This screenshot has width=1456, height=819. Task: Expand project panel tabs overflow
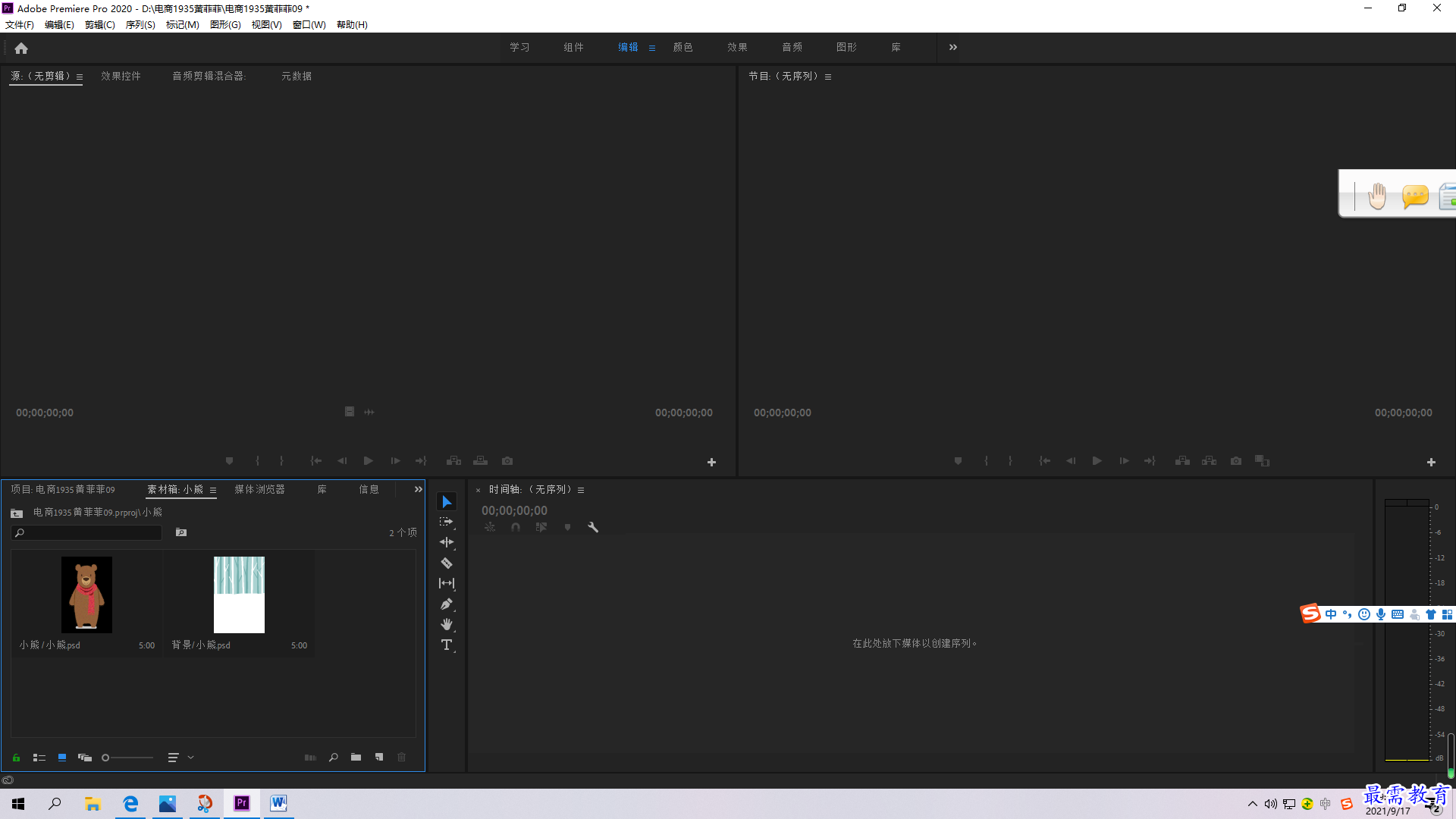pyautogui.click(x=418, y=489)
